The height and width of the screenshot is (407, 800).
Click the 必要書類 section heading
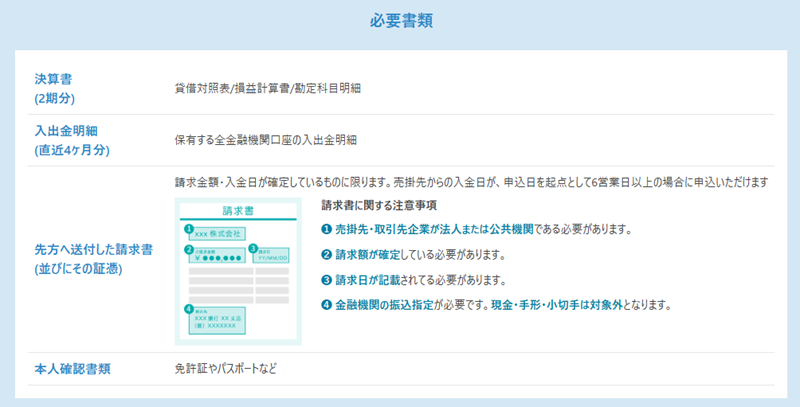400,20
